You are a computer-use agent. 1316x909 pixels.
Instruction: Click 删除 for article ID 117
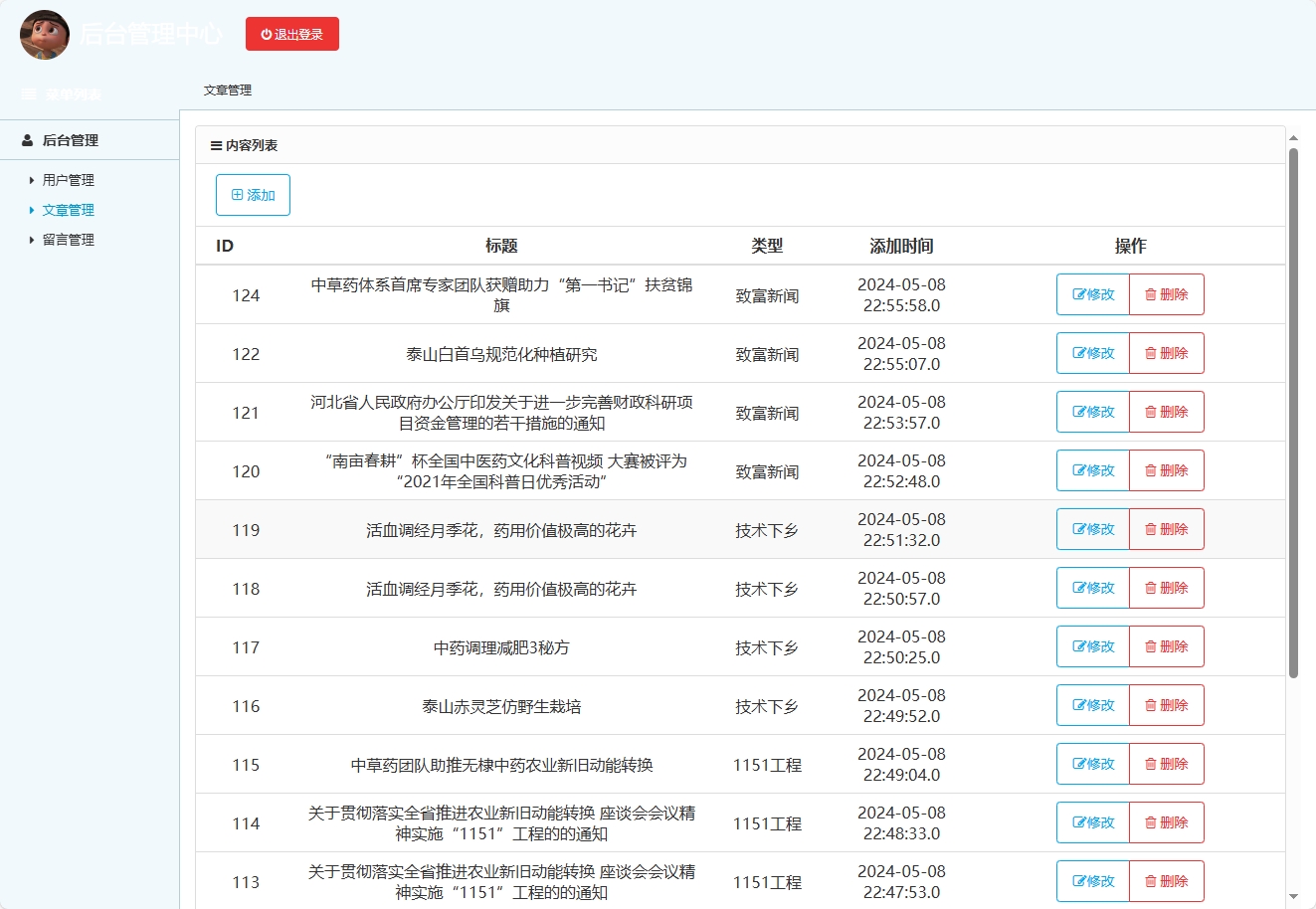pyautogui.click(x=1167, y=646)
